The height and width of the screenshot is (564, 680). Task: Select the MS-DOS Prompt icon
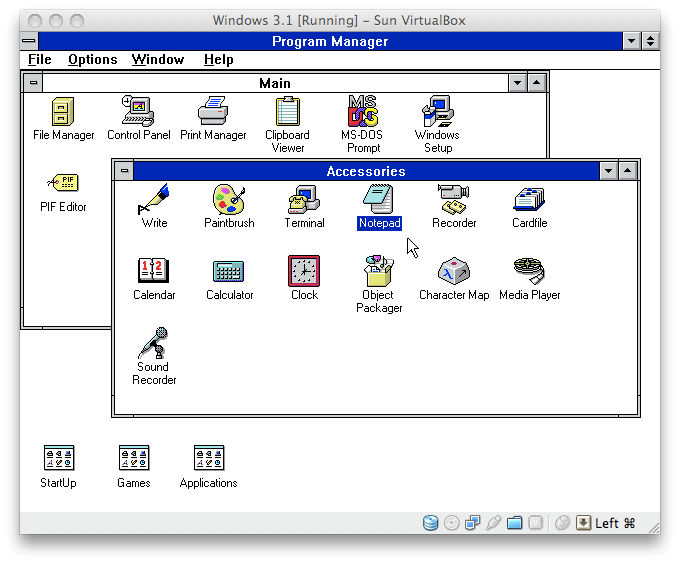point(363,111)
